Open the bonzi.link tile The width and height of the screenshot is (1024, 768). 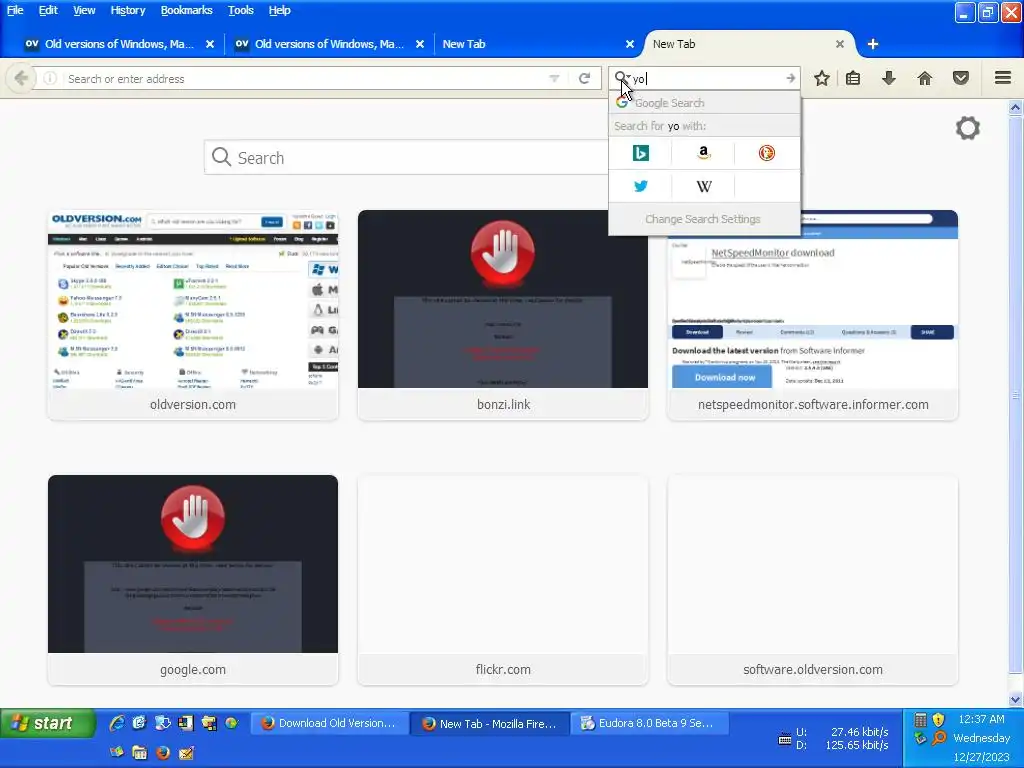click(x=503, y=315)
